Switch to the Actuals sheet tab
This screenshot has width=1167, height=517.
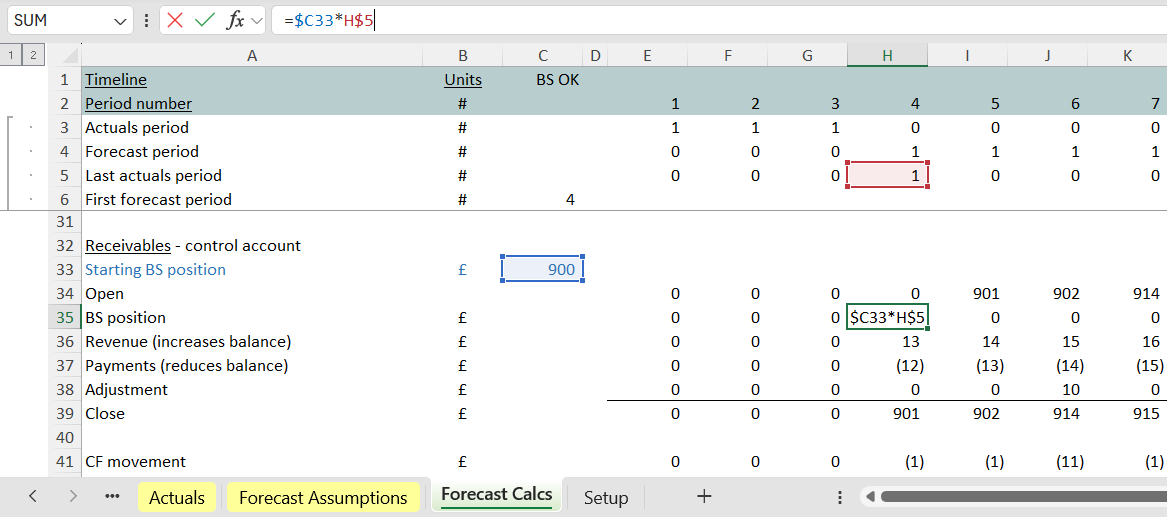[x=177, y=497]
